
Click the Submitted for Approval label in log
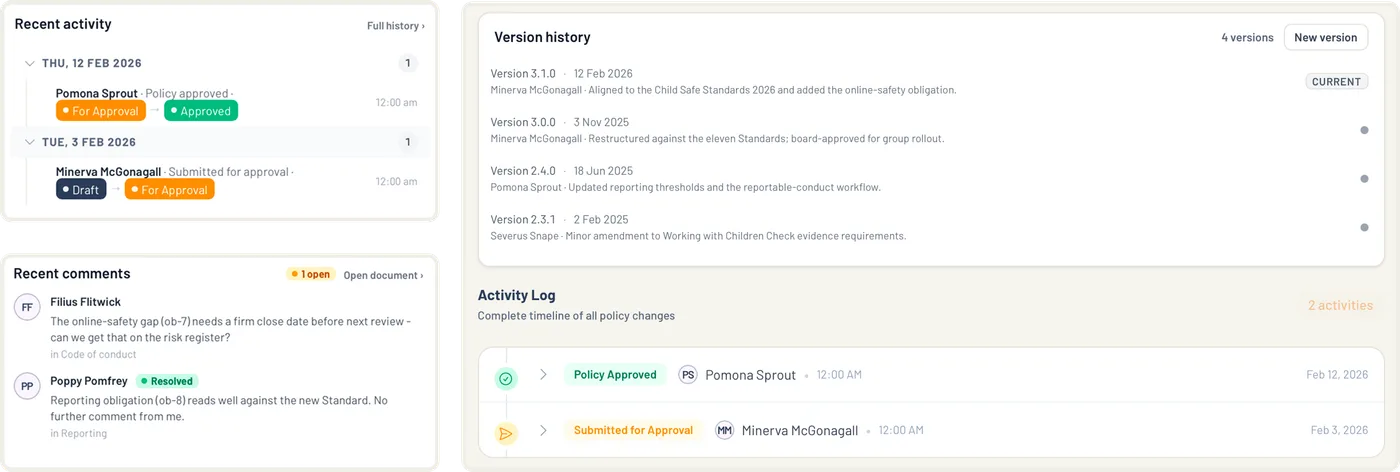point(633,430)
